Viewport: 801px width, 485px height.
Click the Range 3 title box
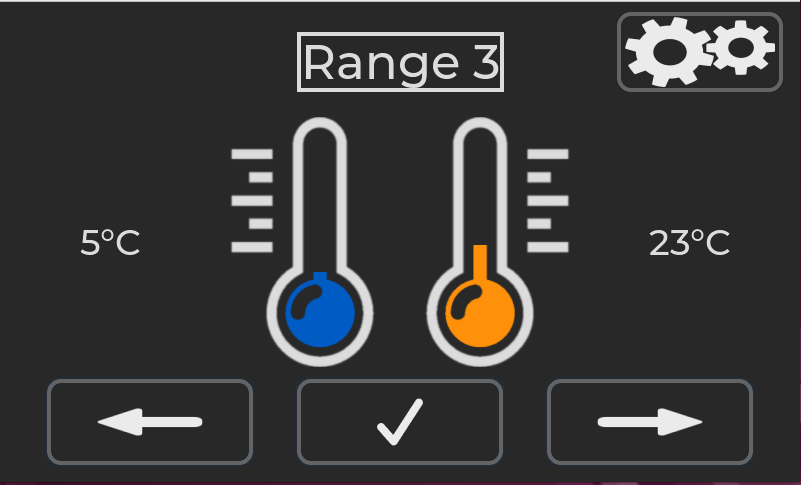pyautogui.click(x=400, y=62)
